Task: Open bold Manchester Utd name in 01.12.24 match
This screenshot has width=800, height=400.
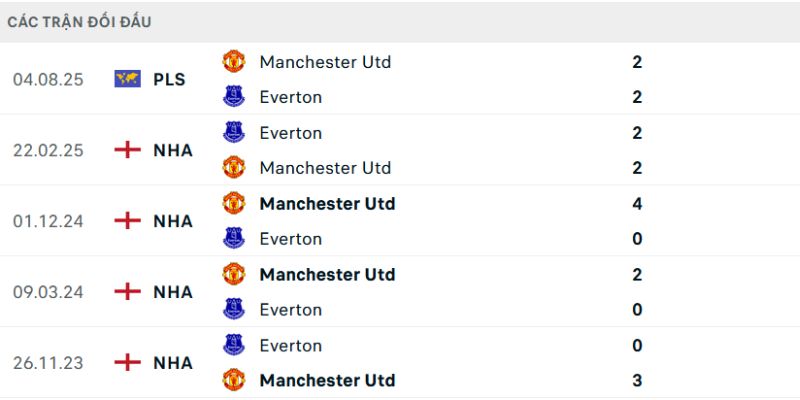Action: pyautogui.click(x=327, y=203)
